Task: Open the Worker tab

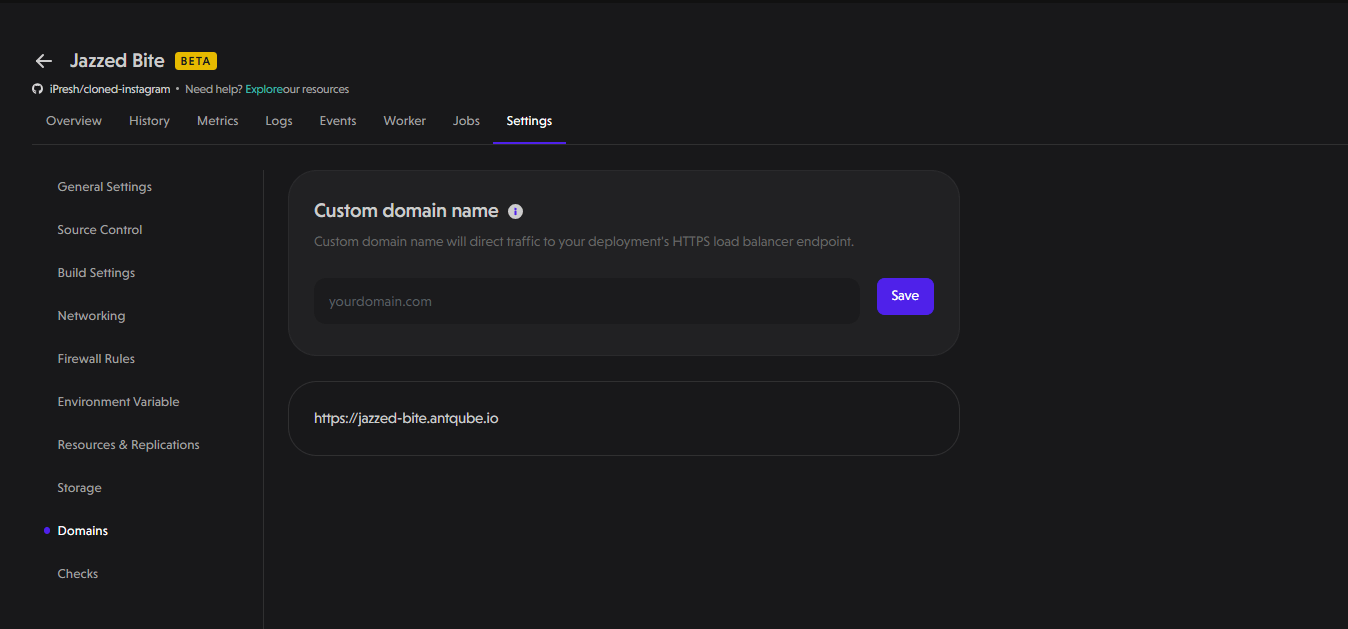Action: pyautogui.click(x=405, y=121)
